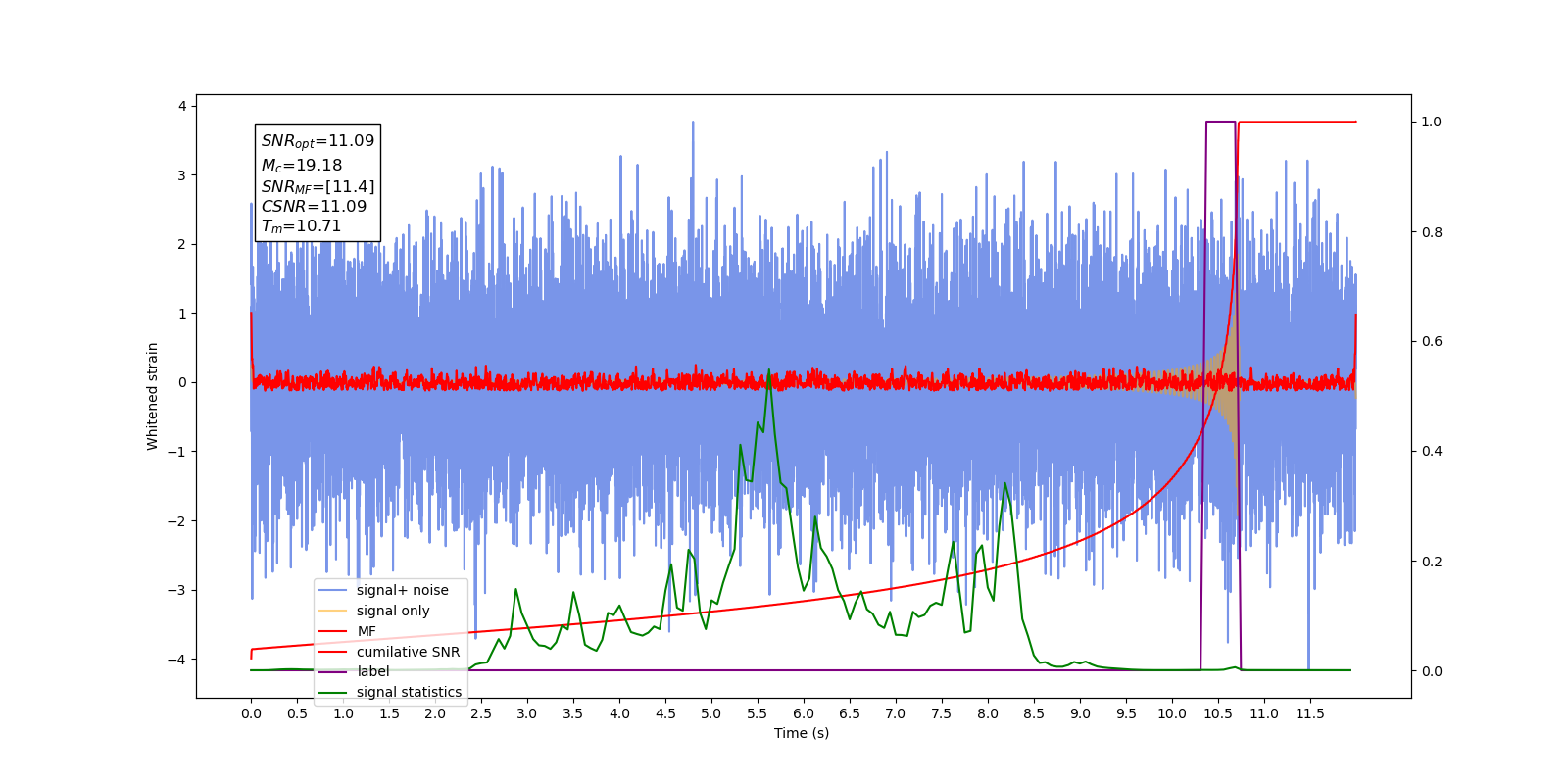Click the x-axis tick label 7.5
The image size is (1568, 784).
[x=942, y=713]
